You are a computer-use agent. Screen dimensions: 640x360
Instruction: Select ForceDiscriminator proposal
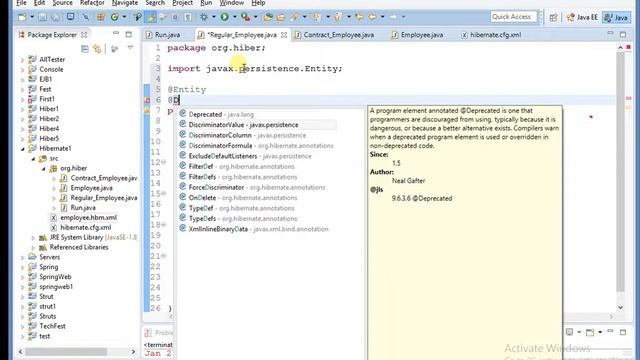pos(258,187)
